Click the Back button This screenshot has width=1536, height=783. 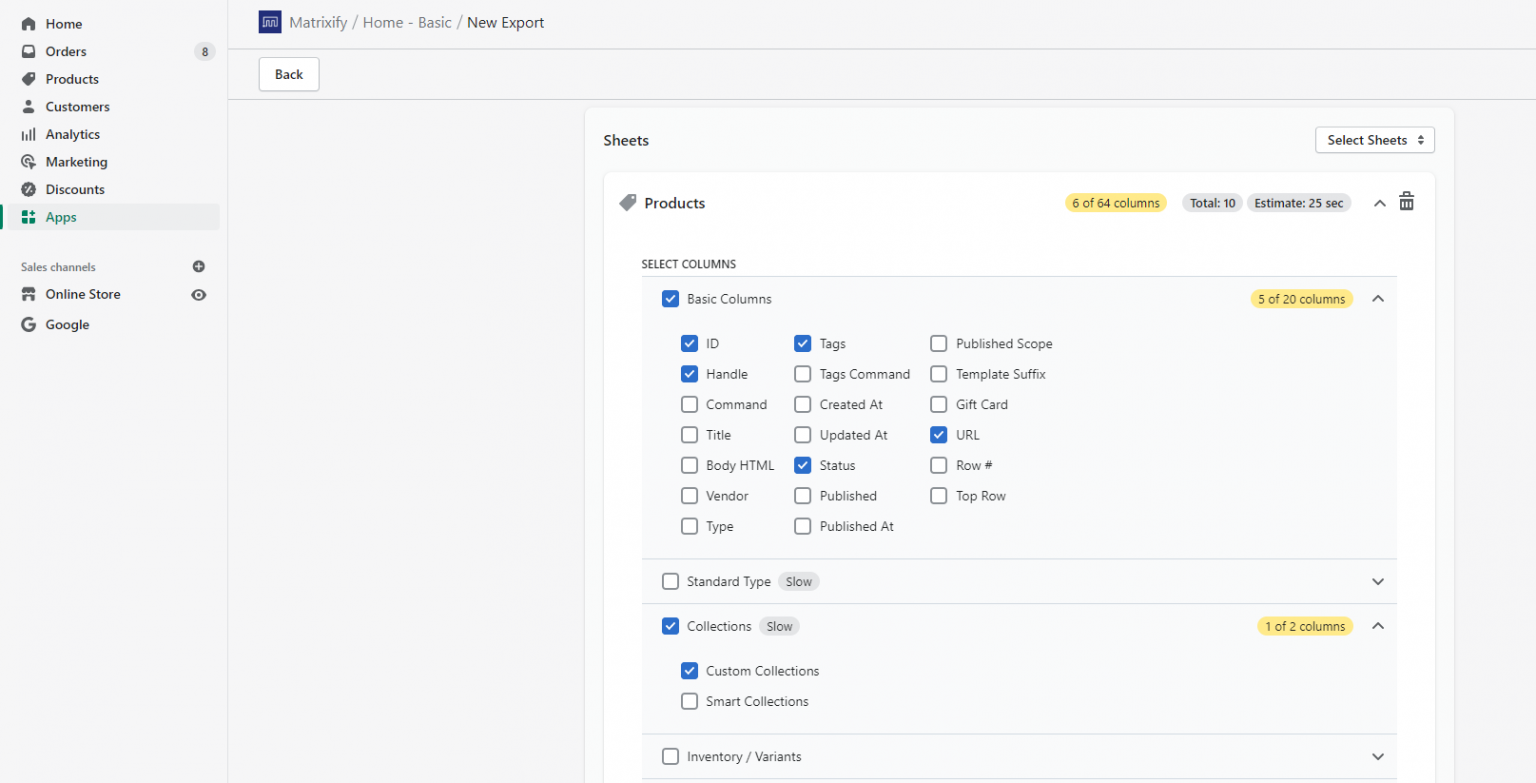tap(288, 74)
